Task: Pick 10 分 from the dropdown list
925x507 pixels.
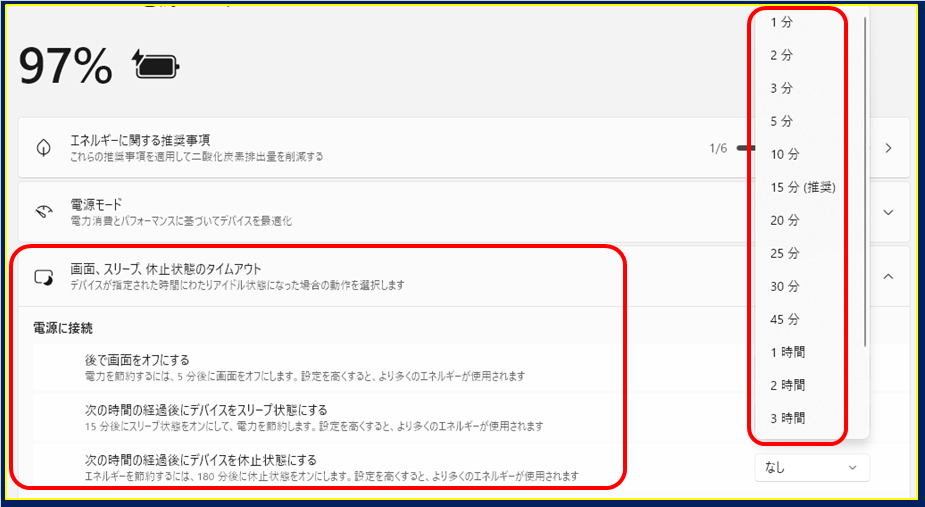Action: 785,154
